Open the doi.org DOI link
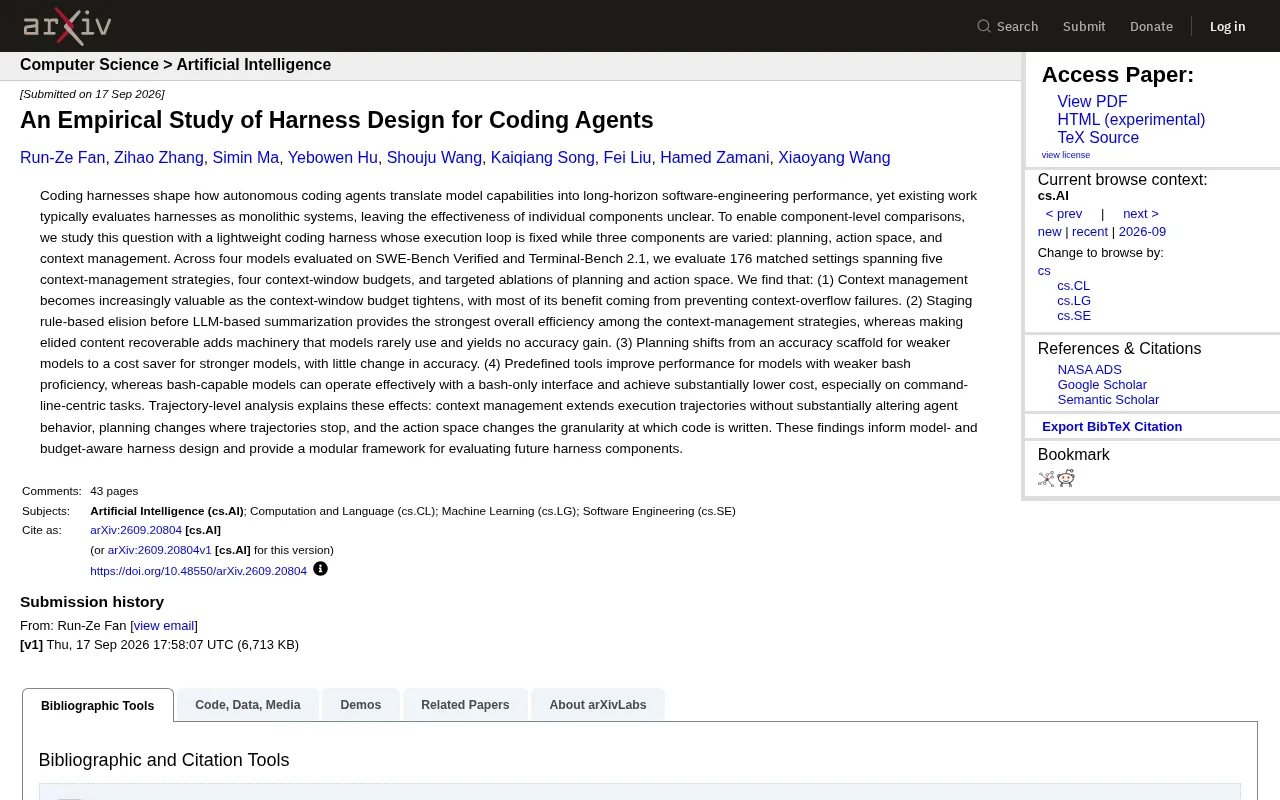 tap(198, 571)
